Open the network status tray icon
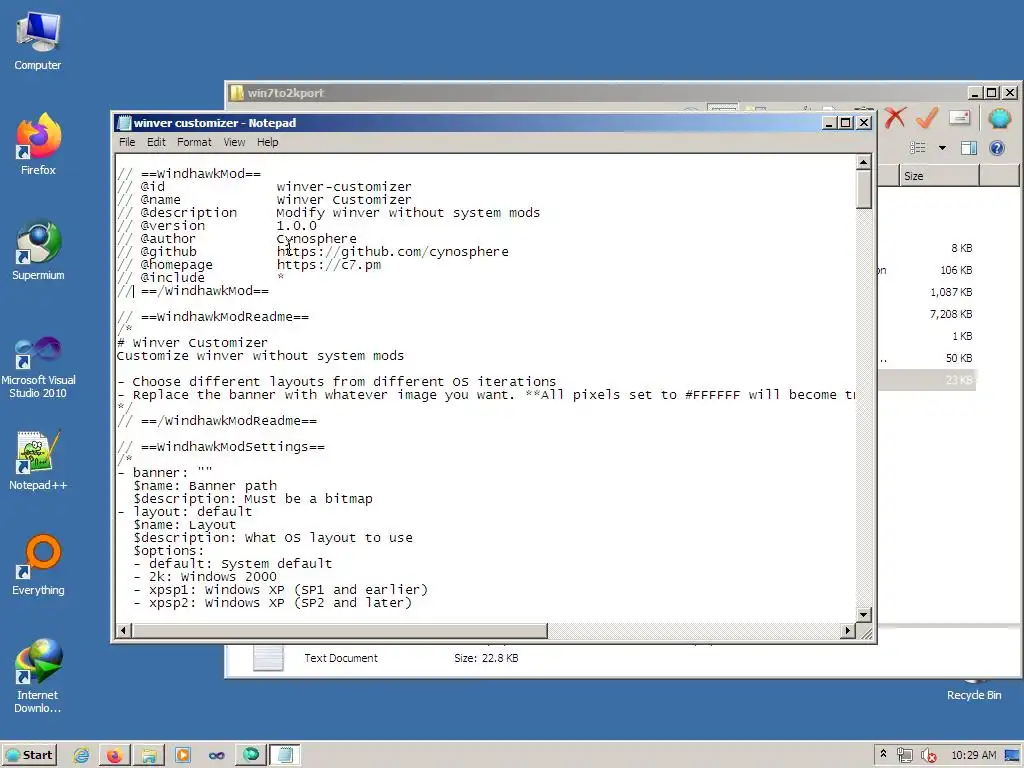Viewport: 1024px width, 768px height. click(904, 755)
